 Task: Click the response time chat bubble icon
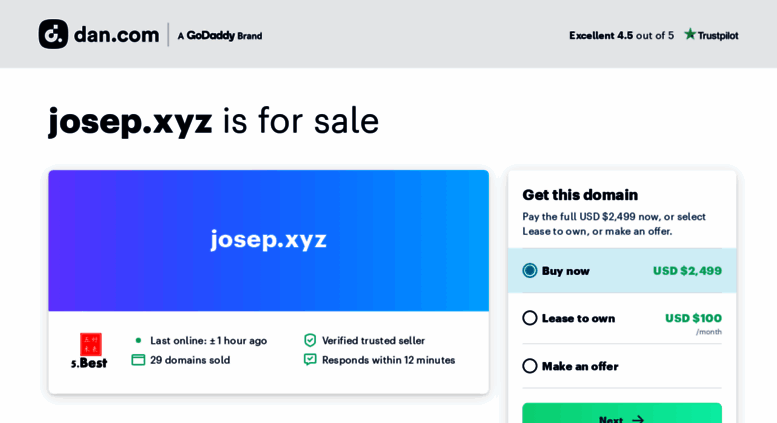coord(310,360)
